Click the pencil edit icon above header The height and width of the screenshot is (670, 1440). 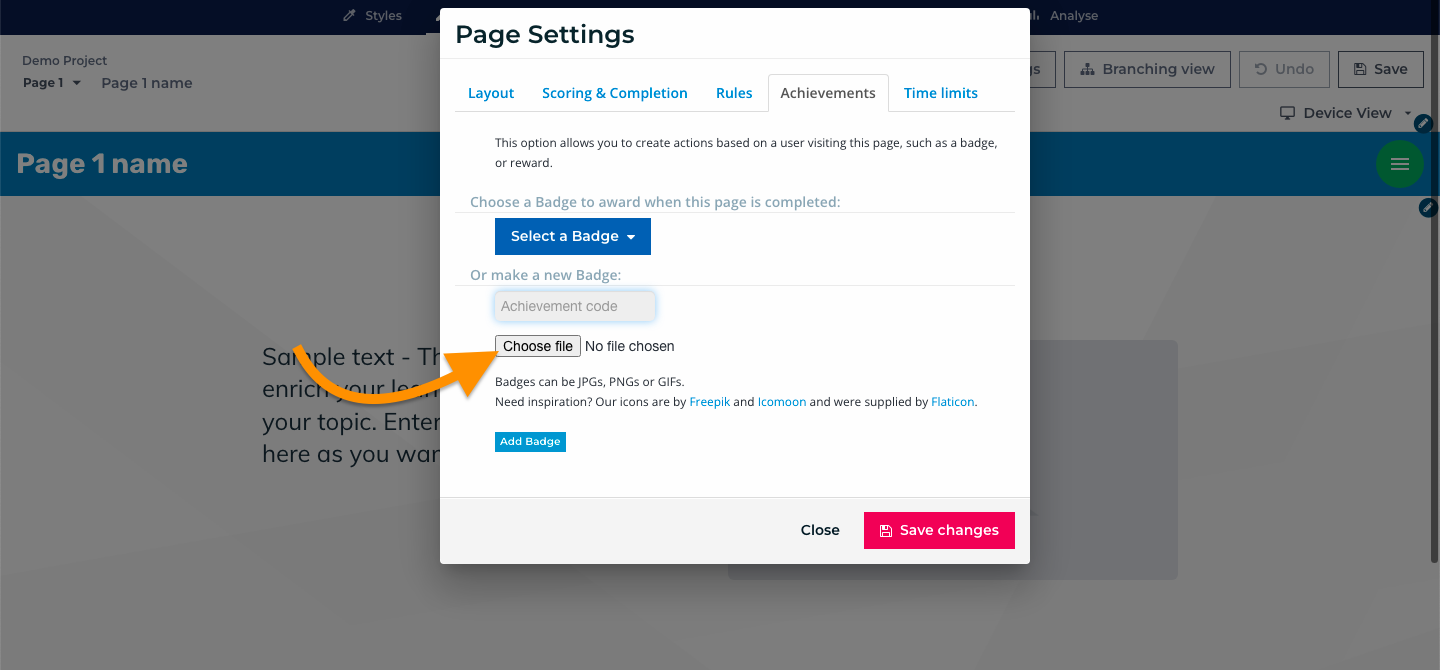pyautogui.click(x=1424, y=123)
